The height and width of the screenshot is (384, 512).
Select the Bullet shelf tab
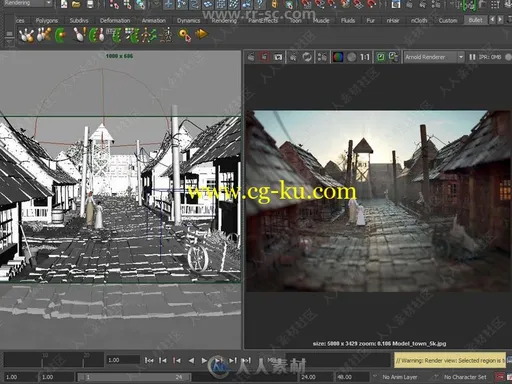pos(475,20)
